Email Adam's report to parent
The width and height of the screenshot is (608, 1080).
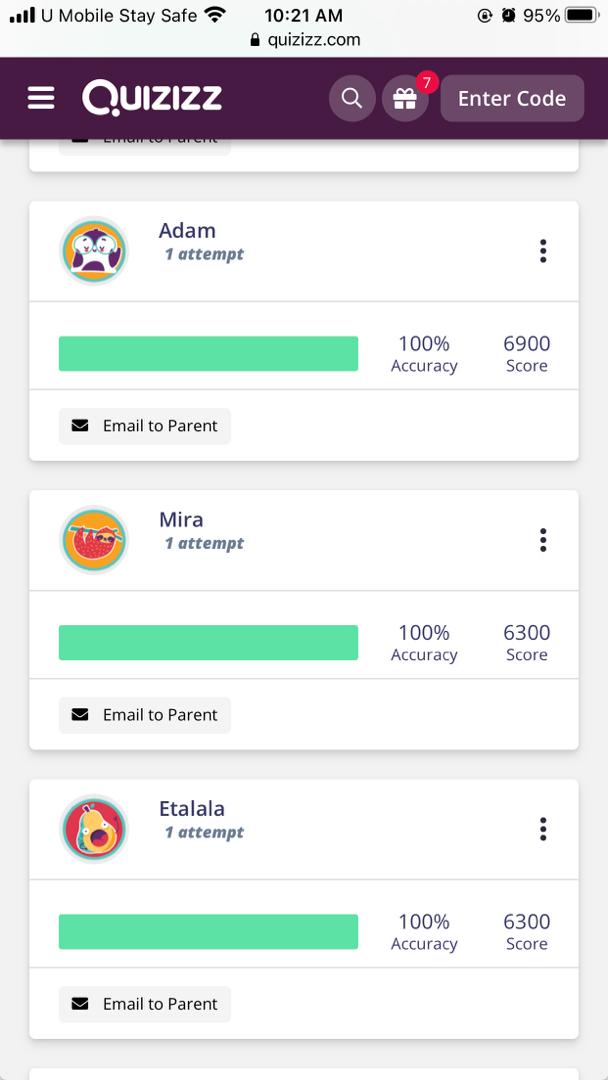[x=145, y=426]
